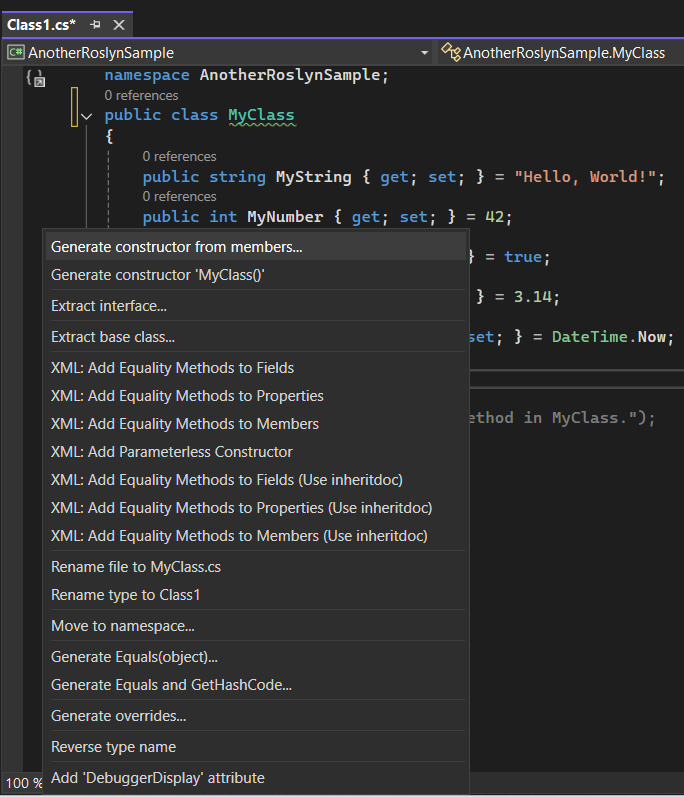Choose Move to namespace...
This screenshot has width=684, height=797.
(x=256, y=626)
